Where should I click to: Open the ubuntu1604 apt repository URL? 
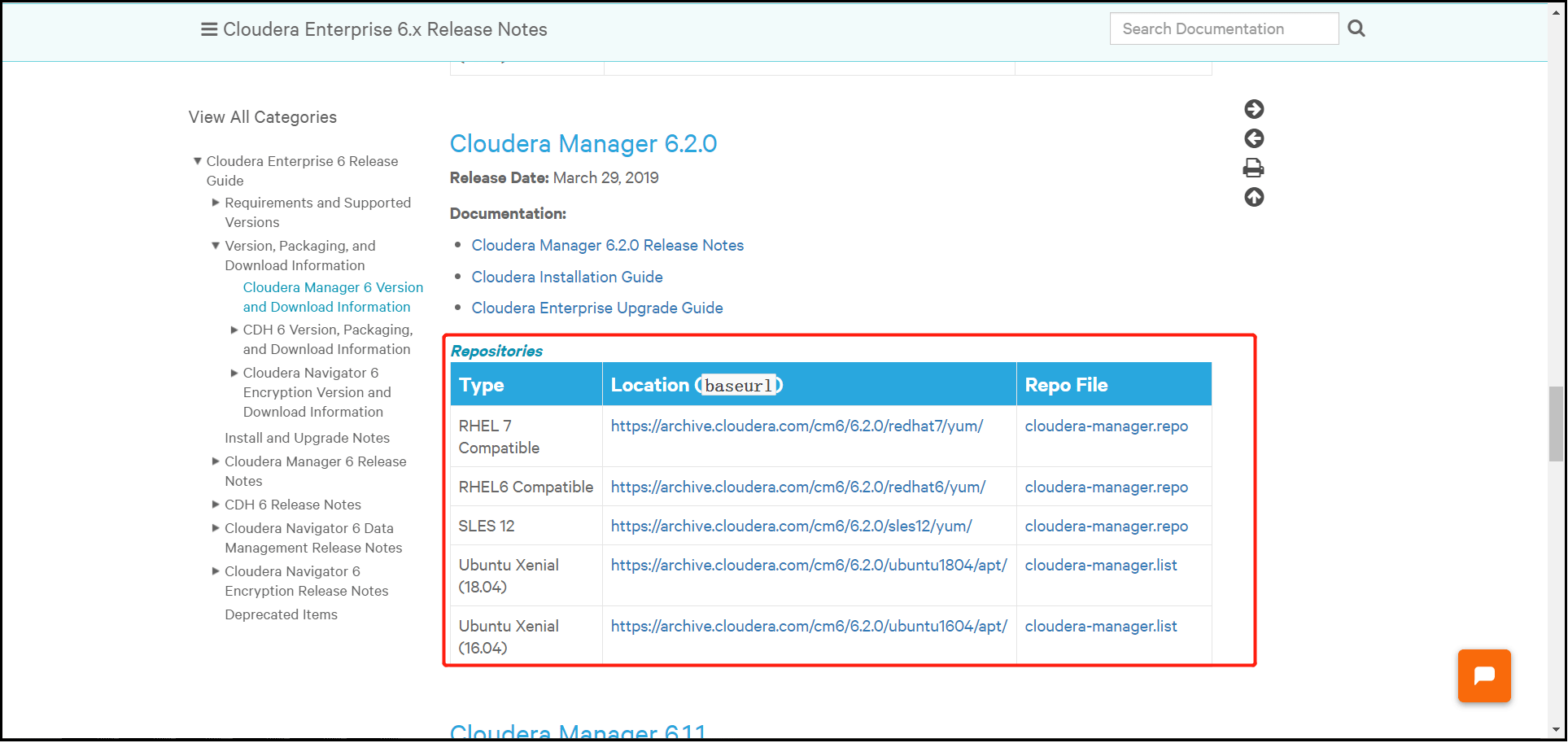pyautogui.click(x=809, y=626)
